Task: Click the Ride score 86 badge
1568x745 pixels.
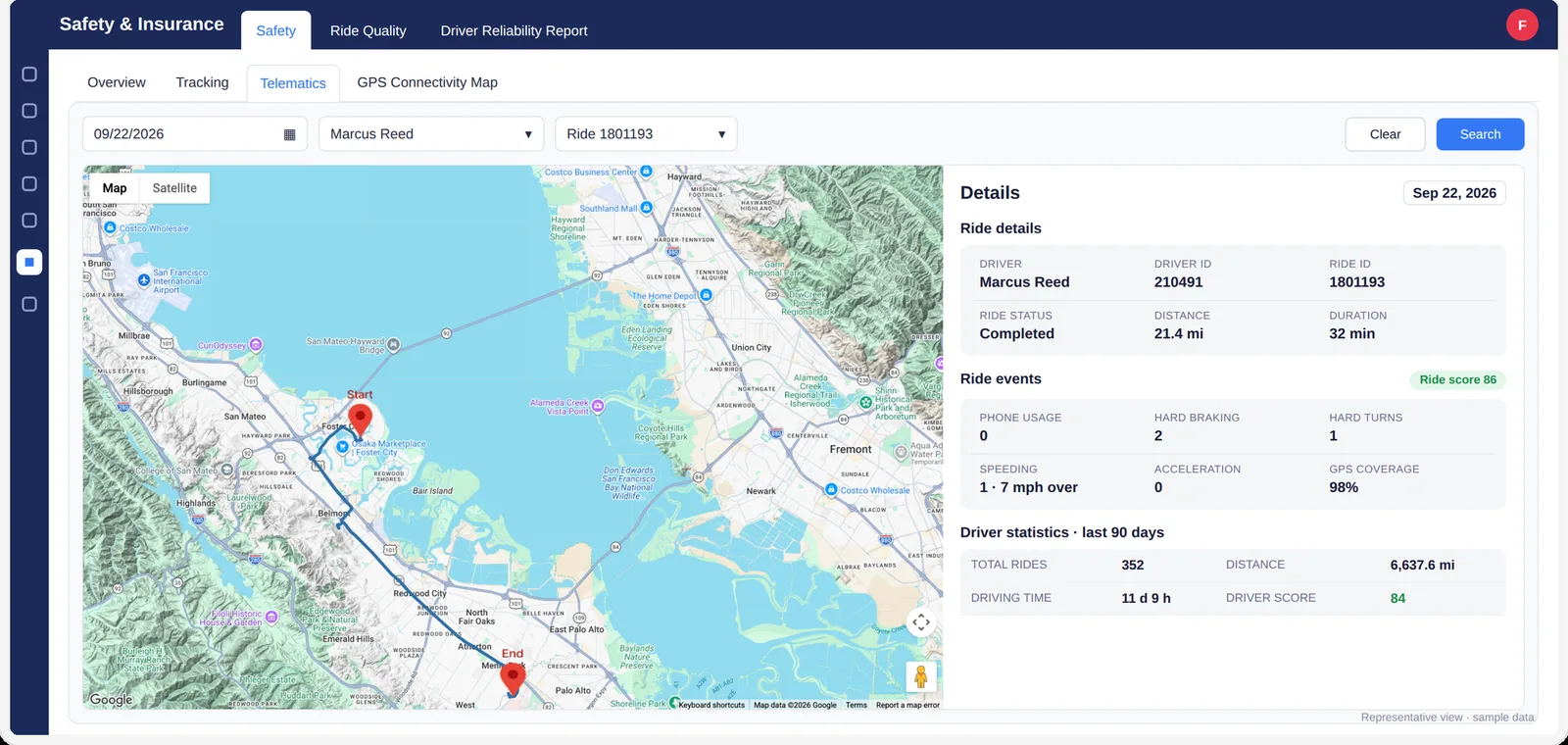Action: point(1457,379)
